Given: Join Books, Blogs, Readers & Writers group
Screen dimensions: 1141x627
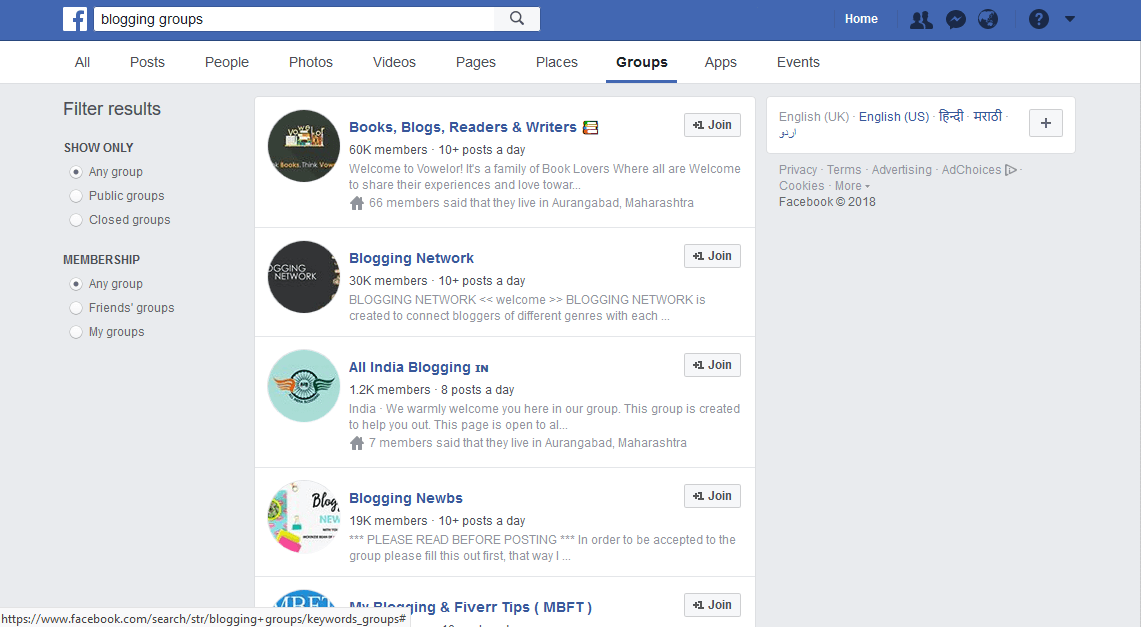Looking at the screenshot, I should (712, 125).
